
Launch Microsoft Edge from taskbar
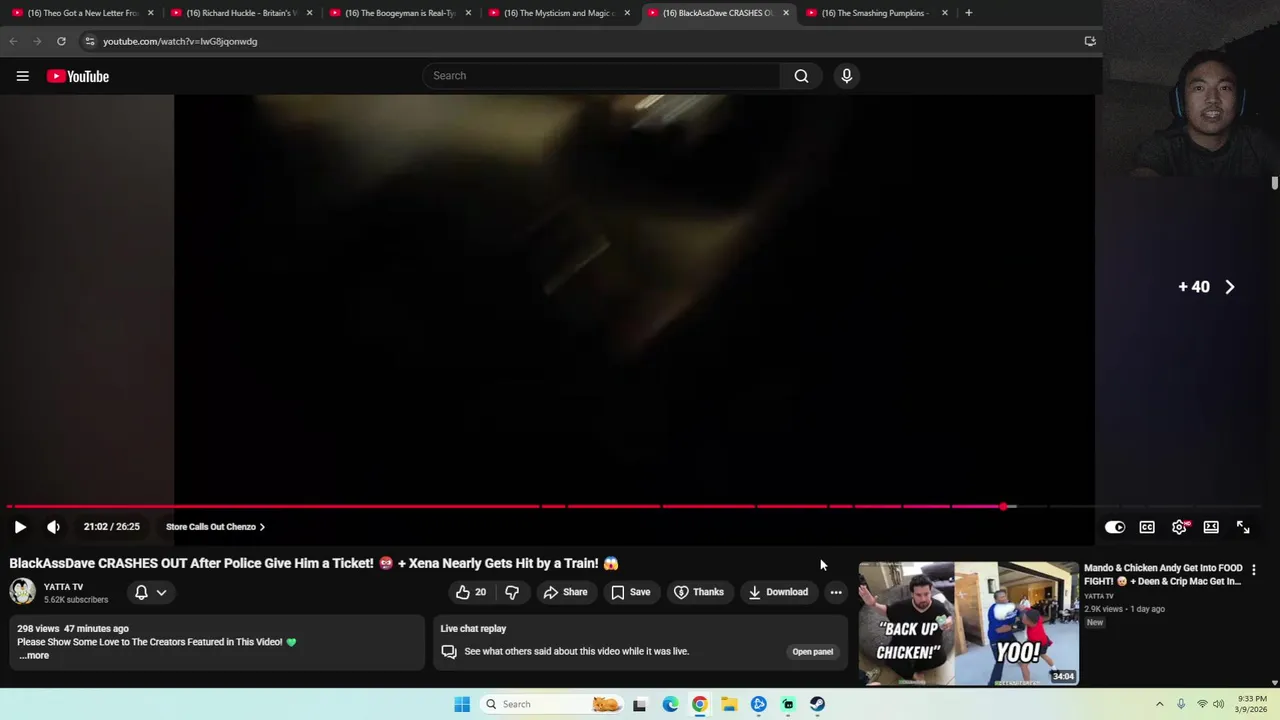(x=670, y=704)
